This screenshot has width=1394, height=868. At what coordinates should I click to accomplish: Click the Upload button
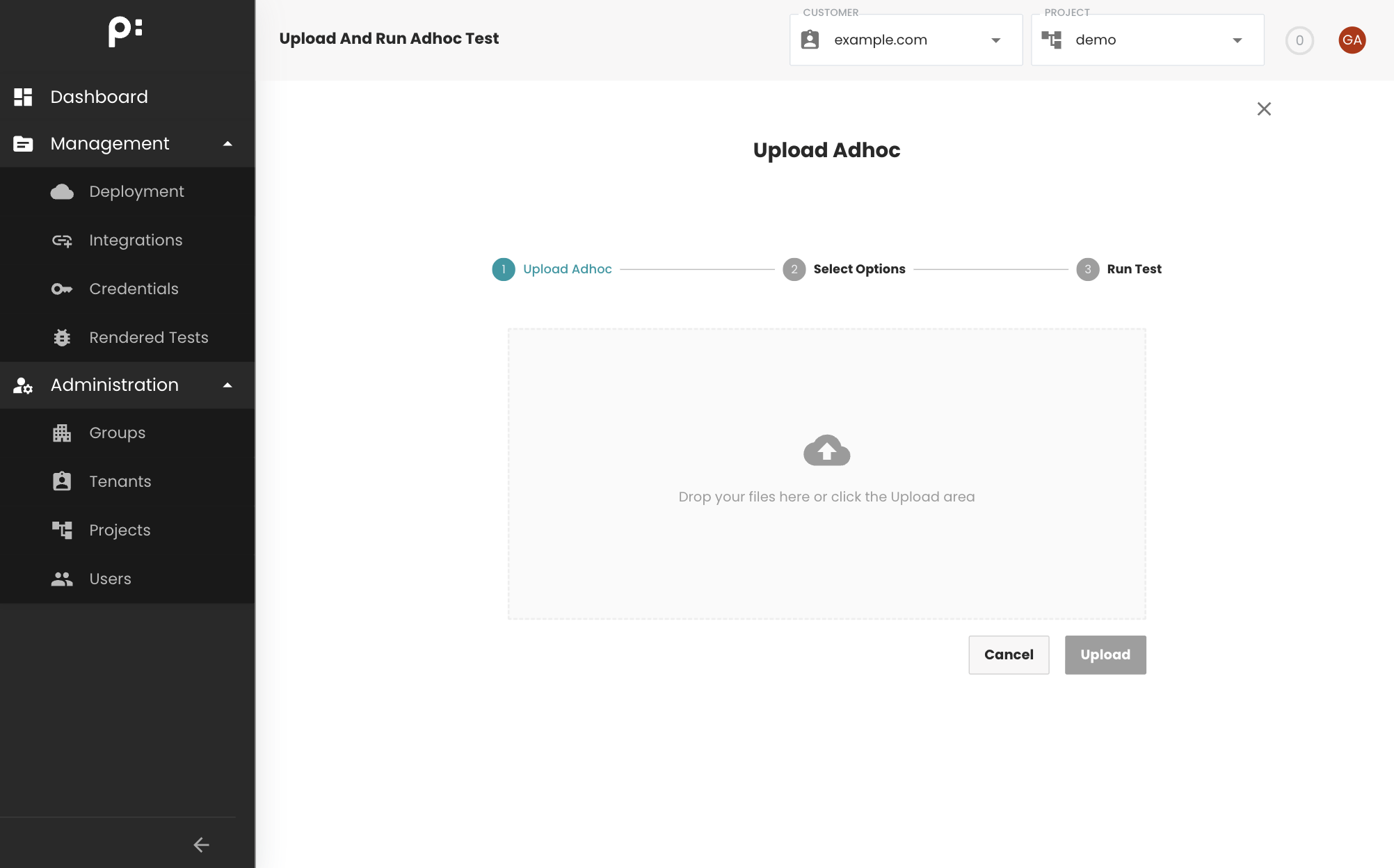coord(1105,654)
